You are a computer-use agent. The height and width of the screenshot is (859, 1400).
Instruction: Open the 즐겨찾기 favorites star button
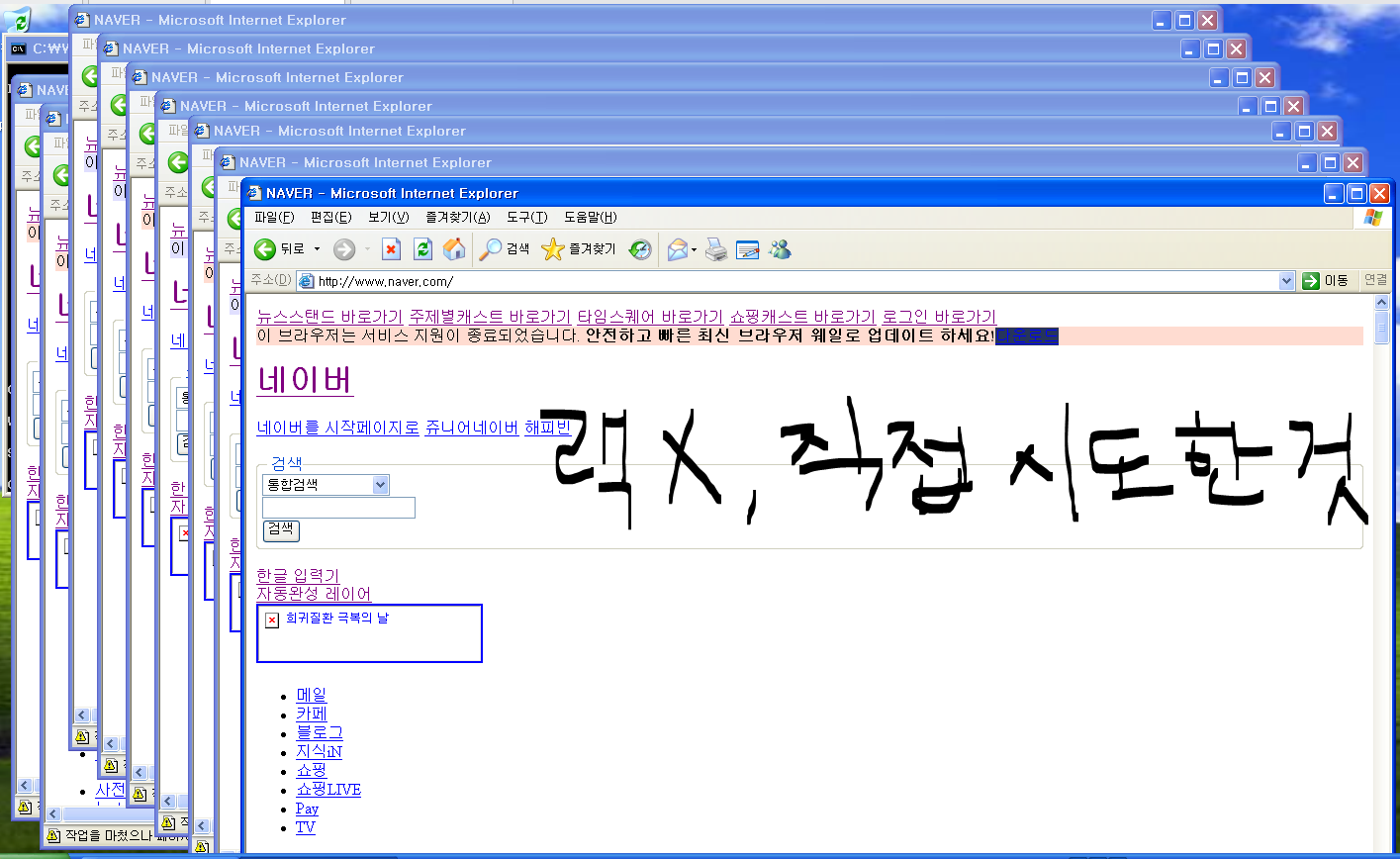pos(579,249)
